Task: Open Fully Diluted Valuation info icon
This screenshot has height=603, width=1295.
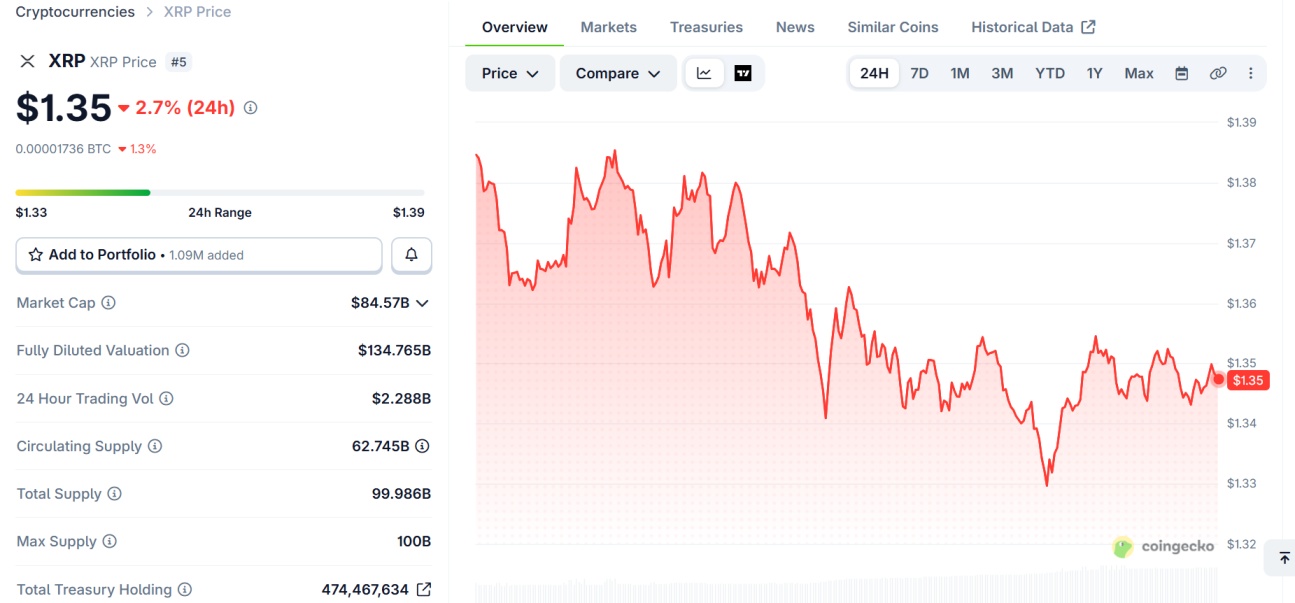Action: pyautogui.click(x=182, y=351)
